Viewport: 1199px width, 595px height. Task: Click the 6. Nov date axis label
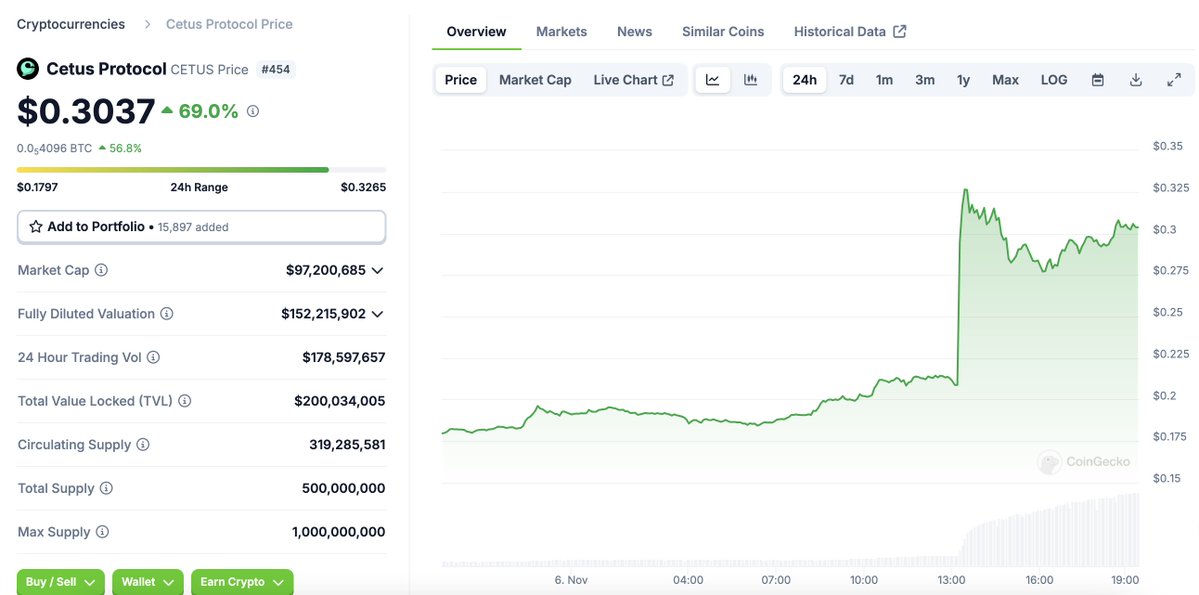[571, 580]
